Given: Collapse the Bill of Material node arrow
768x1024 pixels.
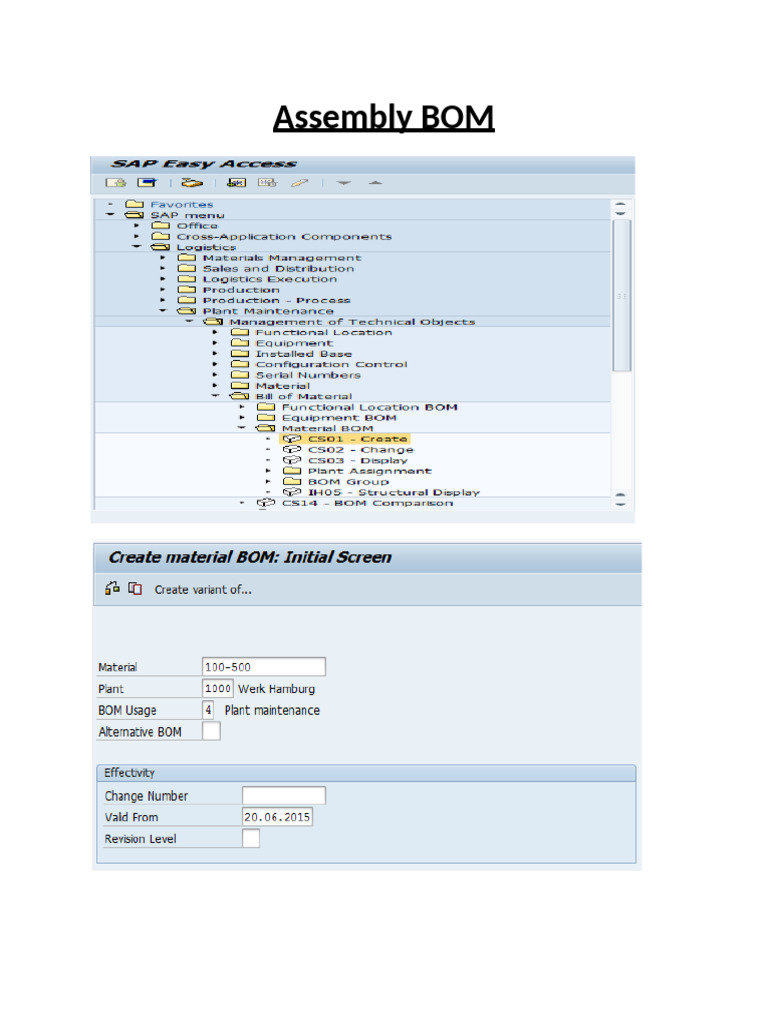Looking at the screenshot, I should (215, 396).
